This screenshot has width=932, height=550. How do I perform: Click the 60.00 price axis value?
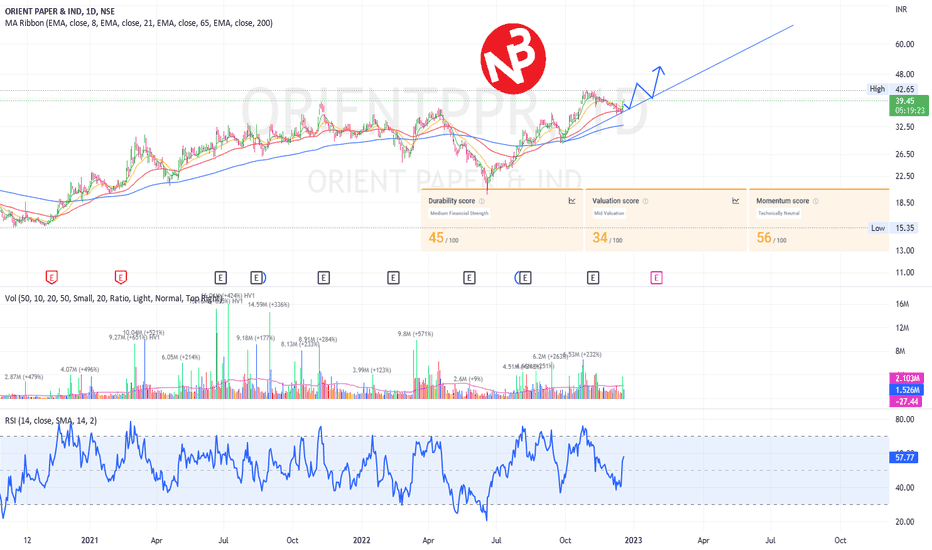[x=905, y=44]
